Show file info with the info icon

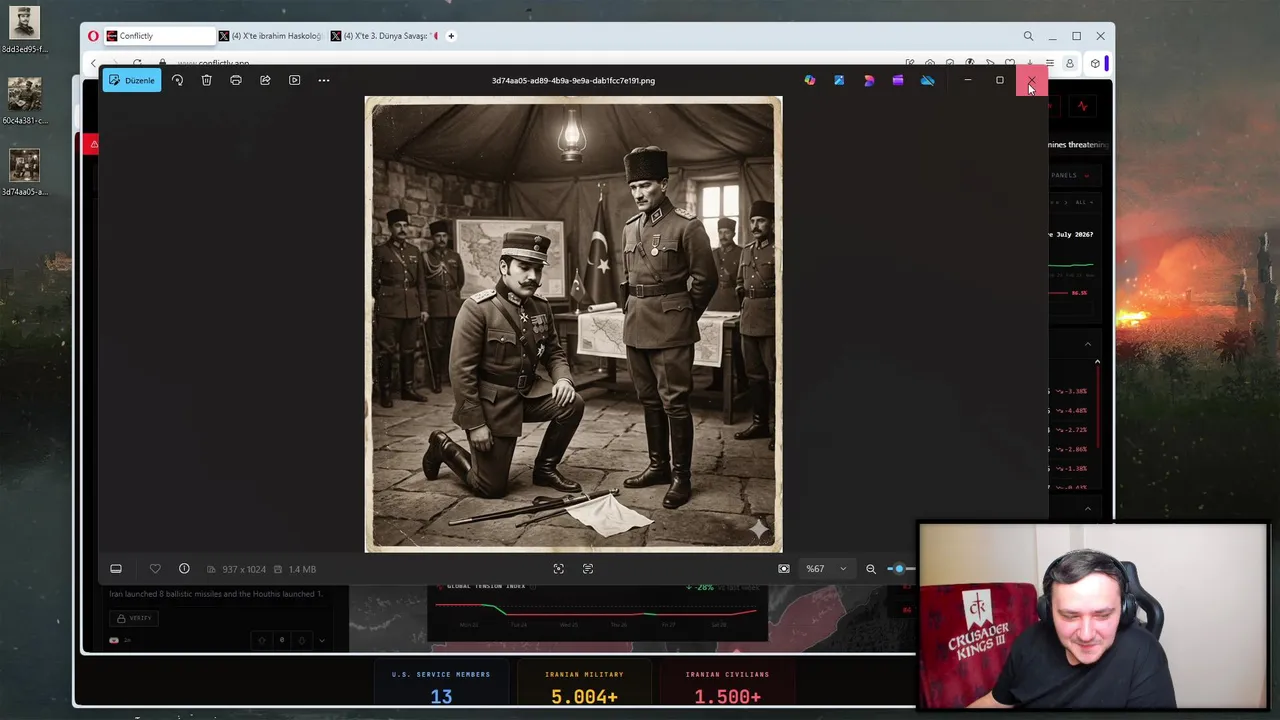pos(184,569)
